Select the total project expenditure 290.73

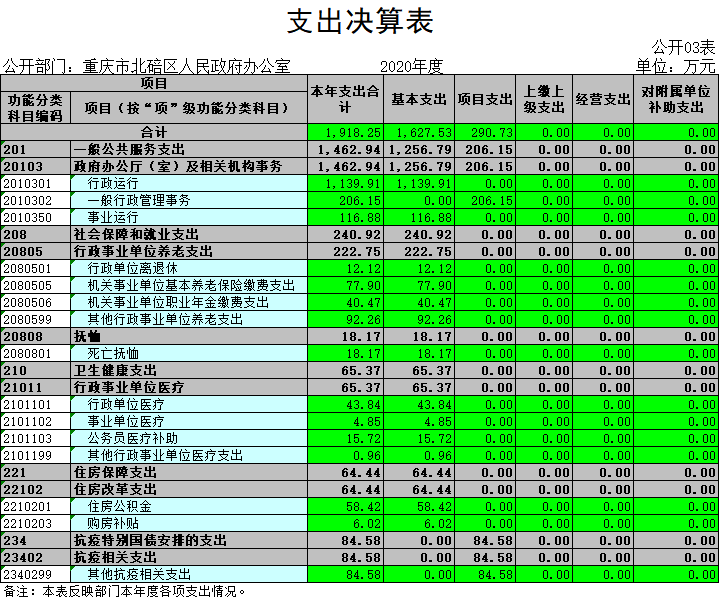pos(485,133)
